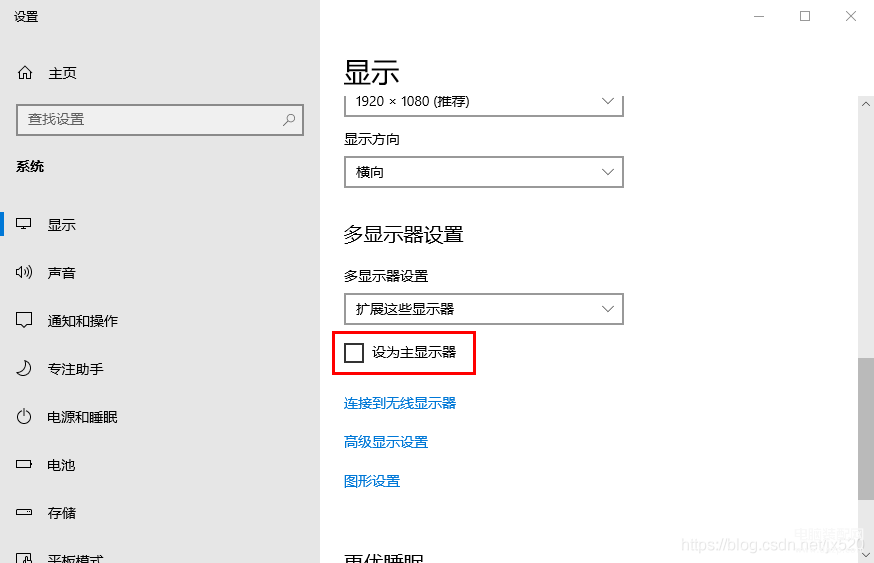Select the 显示 monitor icon in sidebar
This screenshot has width=874, height=563.
23,224
